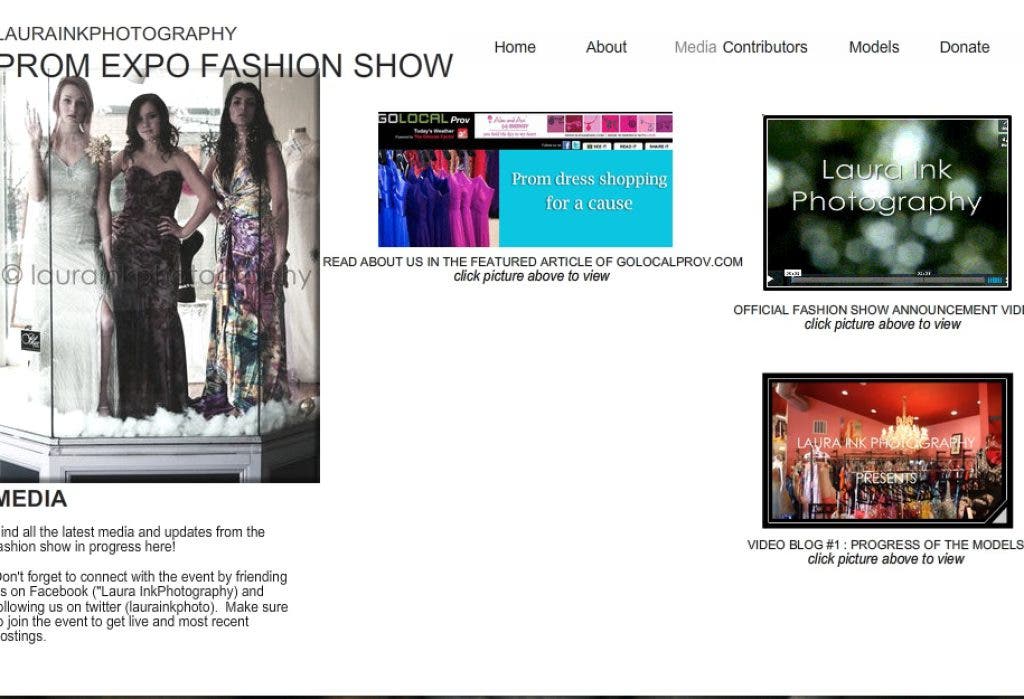Click the Twitter icon in the GoLocal banner
This screenshot has width=1024, height=699.
[576, 145]
